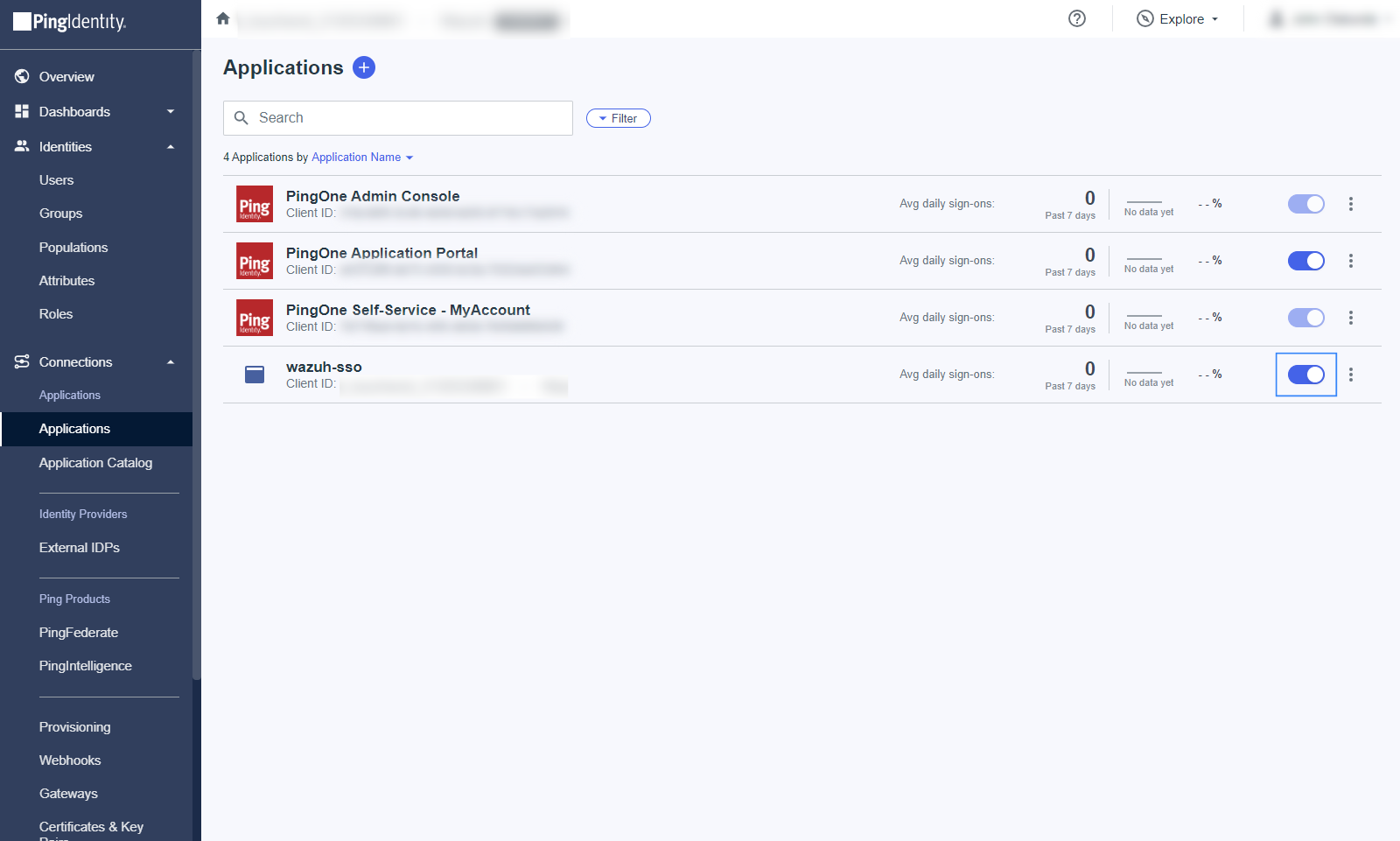Click the applications Search field
This screenshot has width=1400, height=841.
398,118
